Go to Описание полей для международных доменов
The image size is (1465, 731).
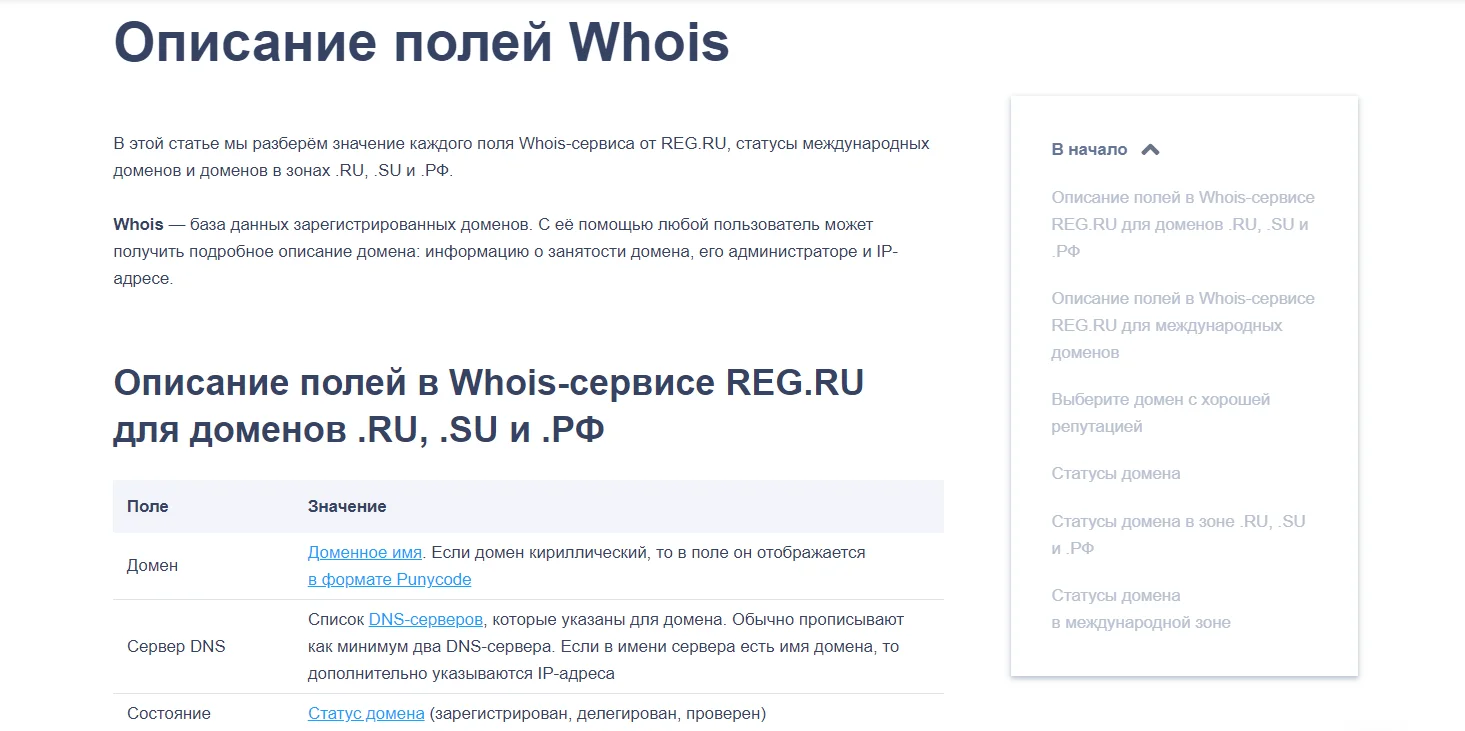point(1183,325)
